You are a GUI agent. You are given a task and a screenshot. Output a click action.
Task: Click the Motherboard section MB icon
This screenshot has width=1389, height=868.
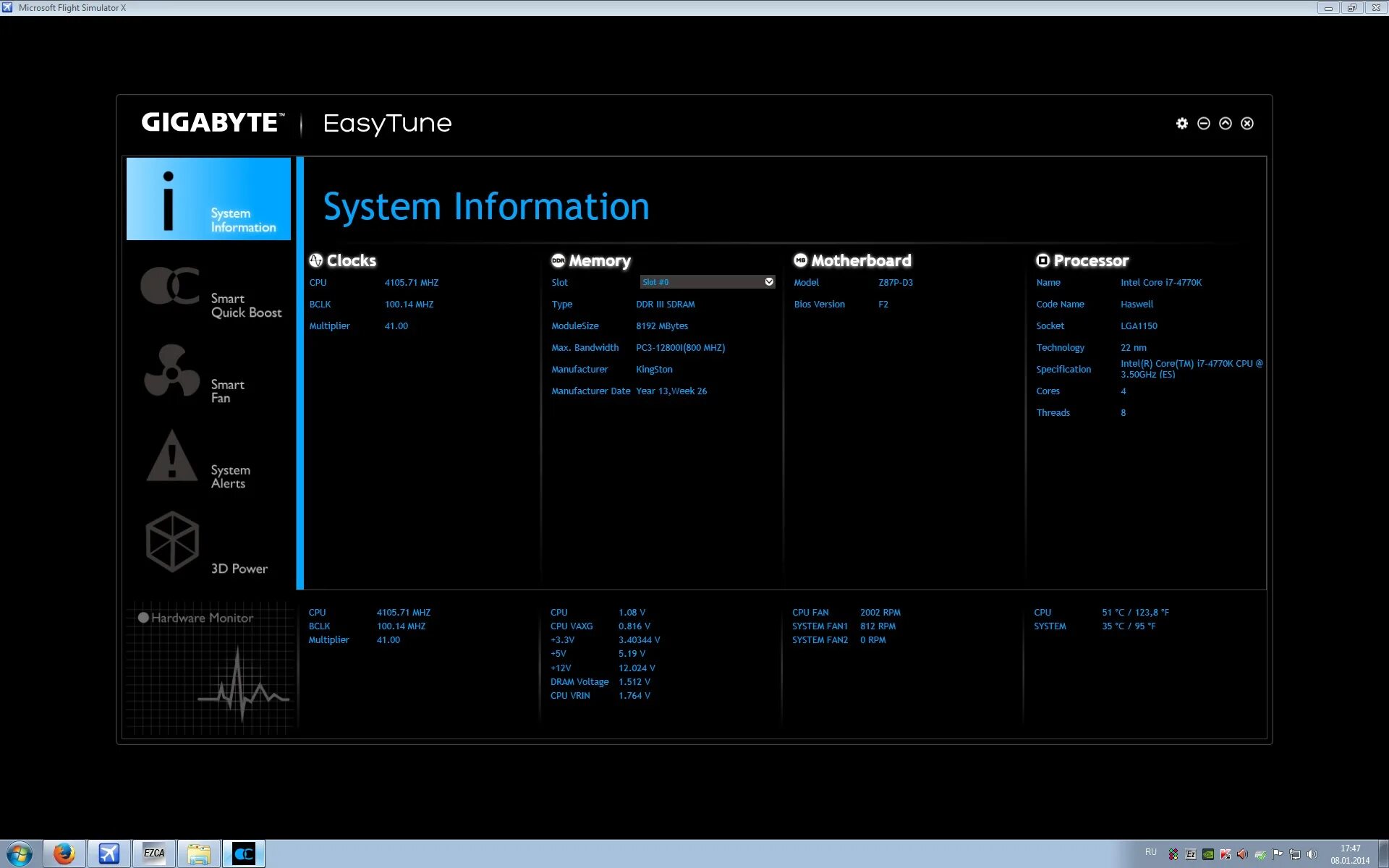(800, 260)
